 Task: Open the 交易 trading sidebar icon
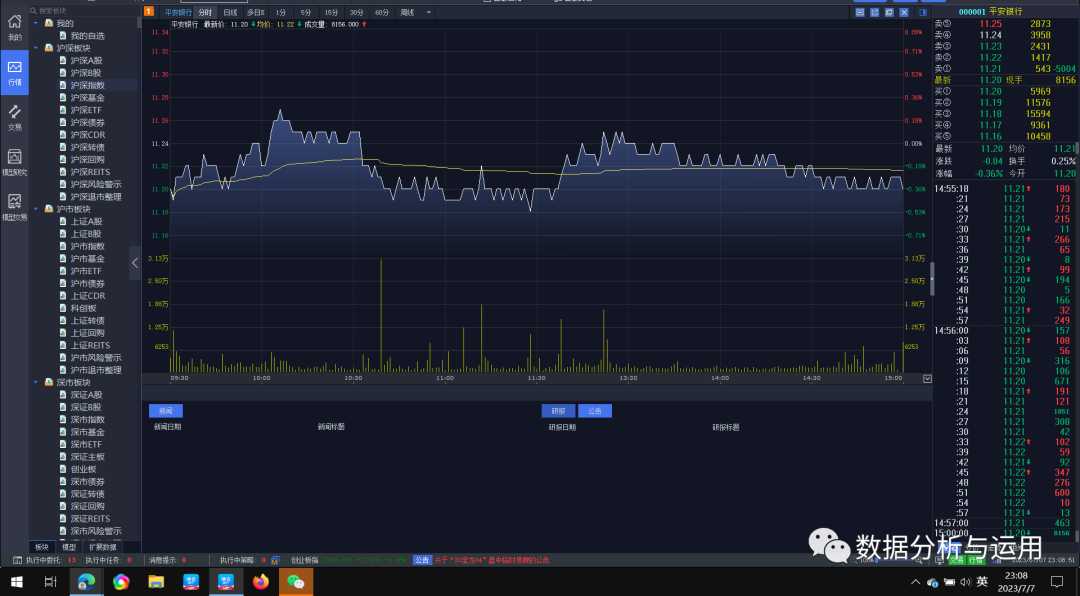pos(14,117)
